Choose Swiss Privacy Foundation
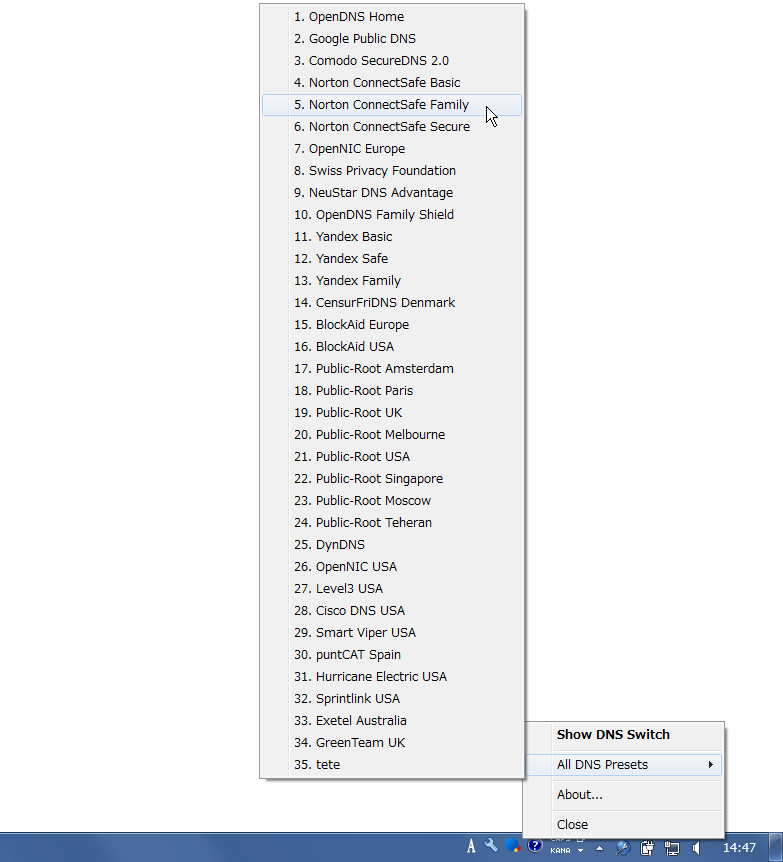The image size is (783, 862). [x=392, y=171]
